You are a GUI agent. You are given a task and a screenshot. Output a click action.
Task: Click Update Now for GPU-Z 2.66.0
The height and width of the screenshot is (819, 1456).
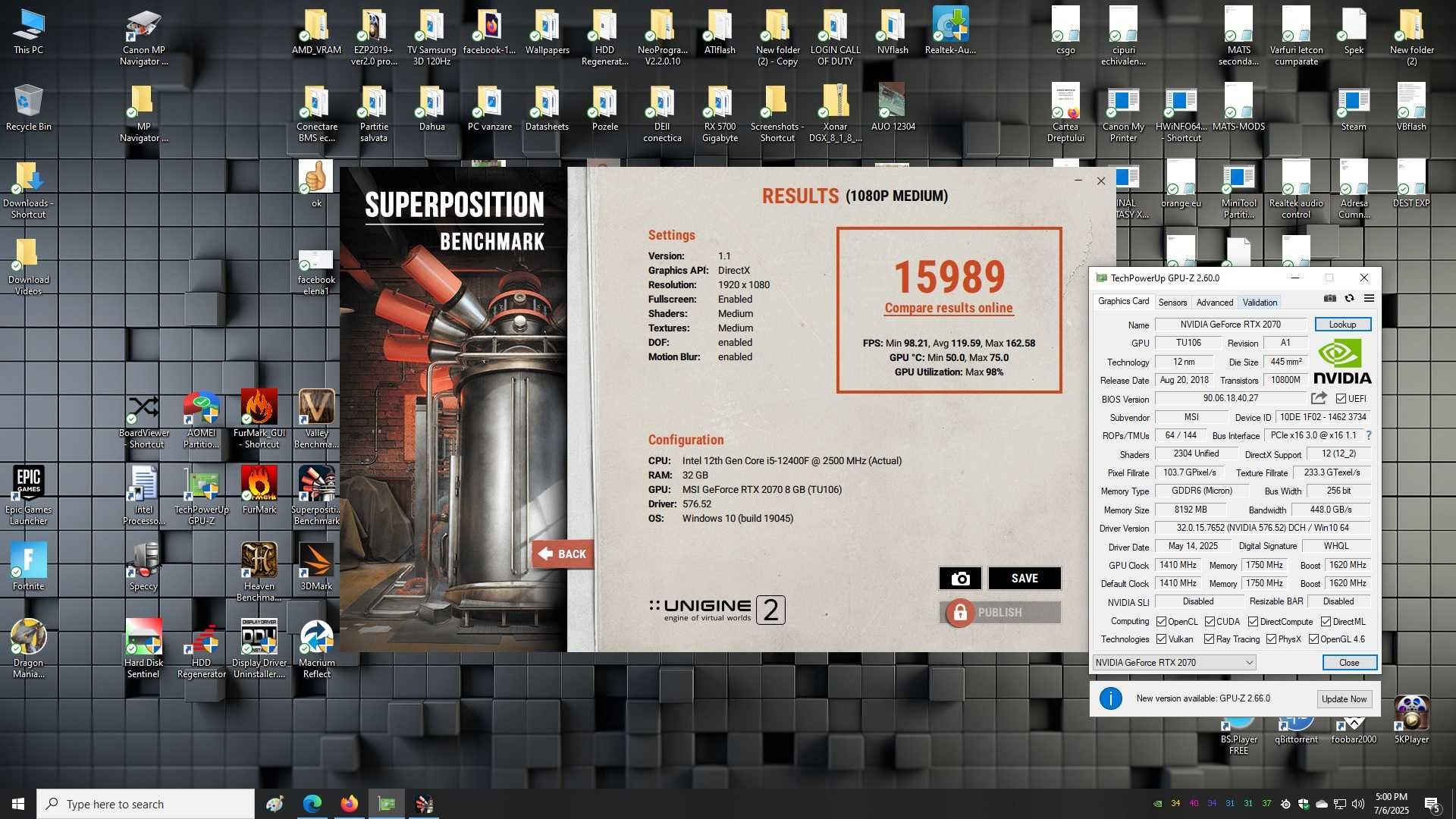click(1344, 699)
